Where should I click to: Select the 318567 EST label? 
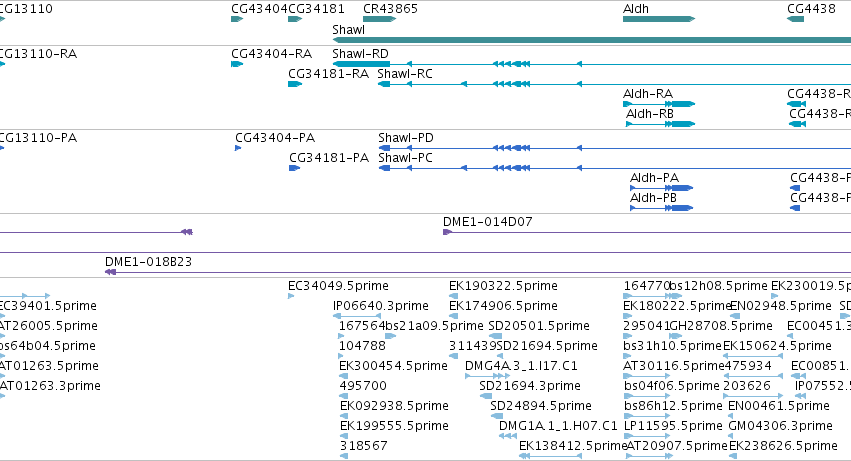pos(364,447)
